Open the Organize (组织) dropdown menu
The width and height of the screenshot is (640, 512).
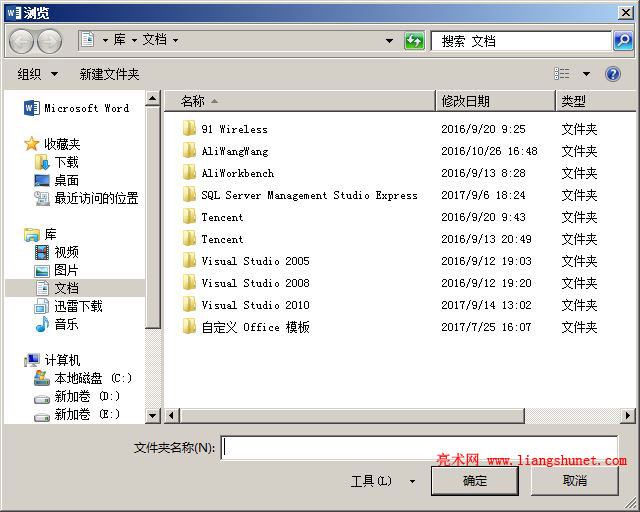point(38,74)
